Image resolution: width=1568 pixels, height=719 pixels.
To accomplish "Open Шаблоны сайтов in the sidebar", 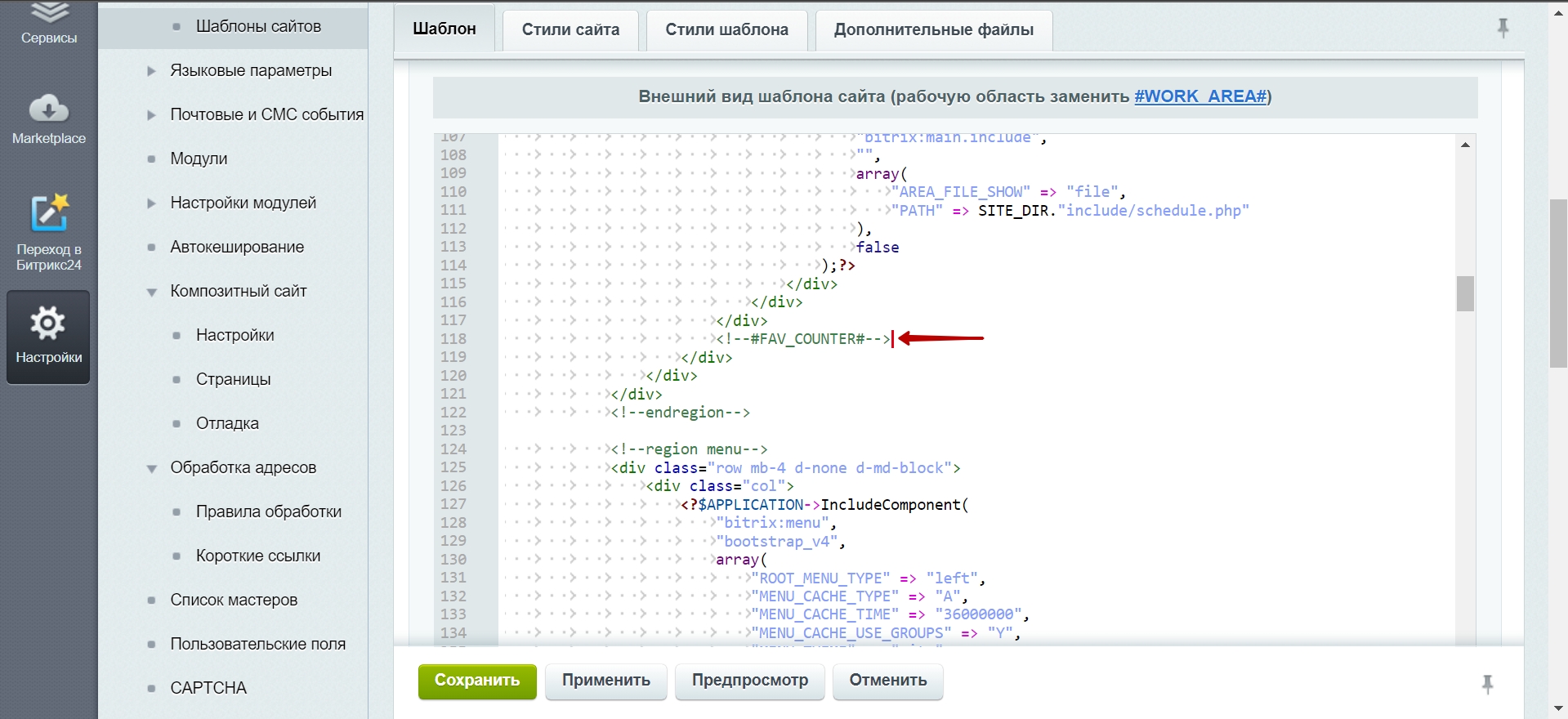I will (258, 26).
